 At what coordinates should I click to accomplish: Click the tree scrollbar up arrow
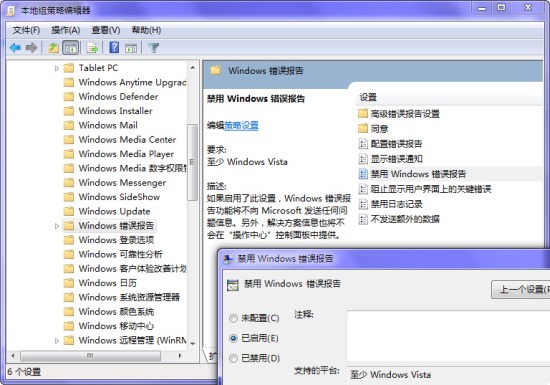192,67
